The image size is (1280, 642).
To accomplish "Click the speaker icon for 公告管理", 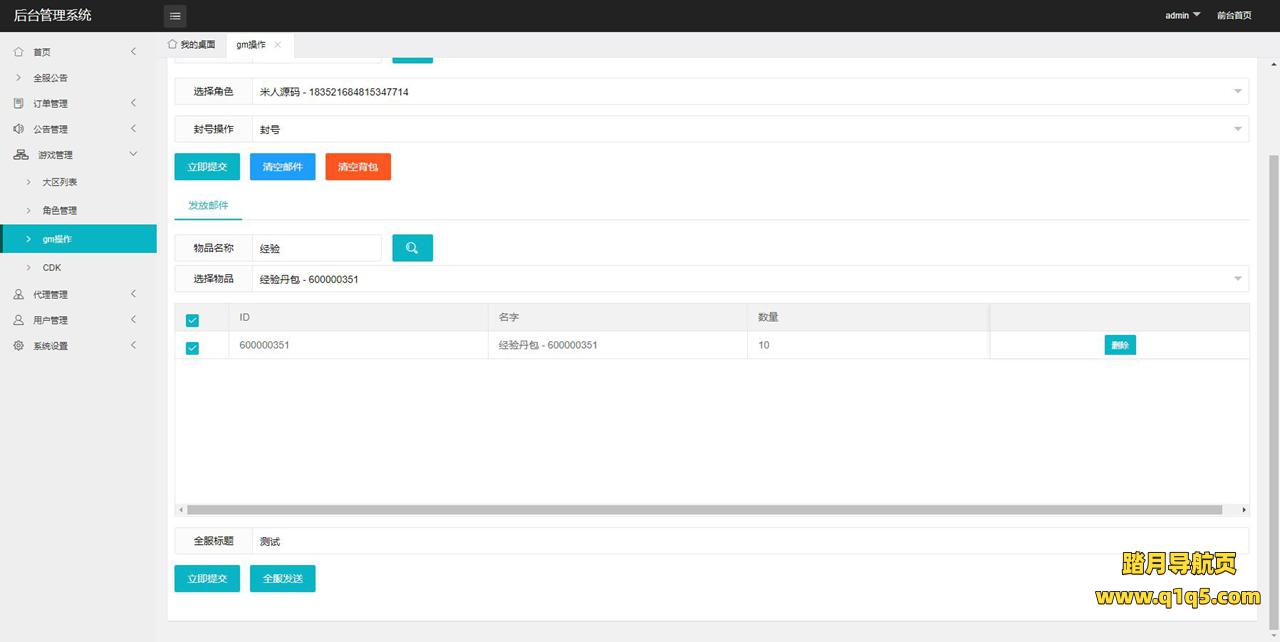I will (x=19, y=129).
